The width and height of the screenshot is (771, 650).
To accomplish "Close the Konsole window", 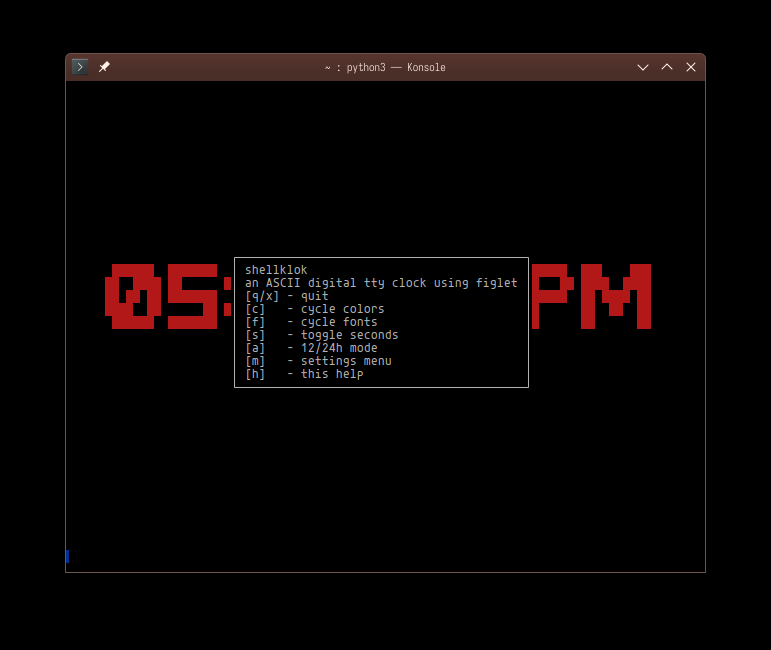I will pyautogui.click(x=691, y=67).
